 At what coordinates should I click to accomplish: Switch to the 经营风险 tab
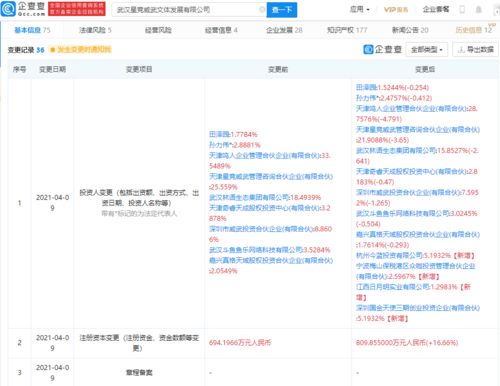click(158, 30)
